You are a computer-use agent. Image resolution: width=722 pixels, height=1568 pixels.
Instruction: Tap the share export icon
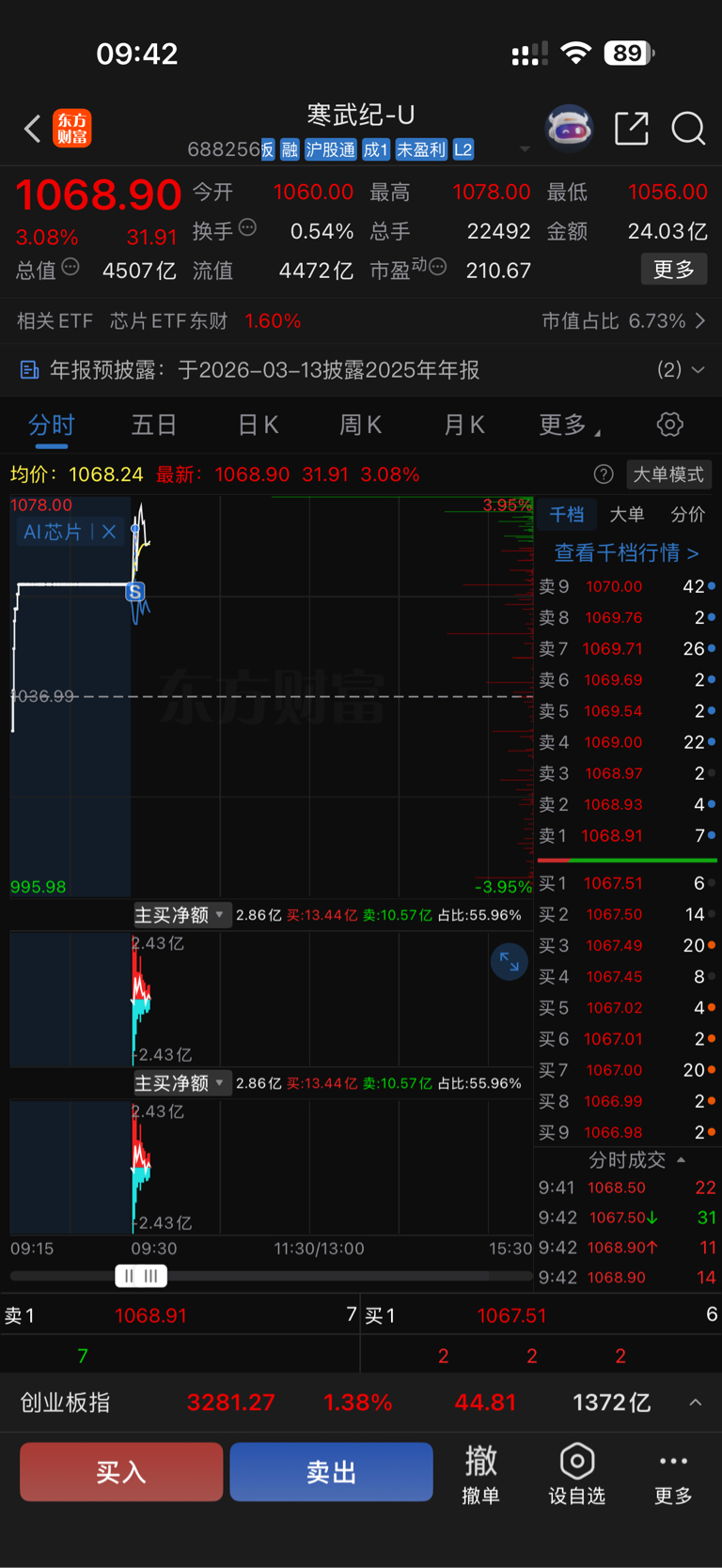tap(632, 129)
